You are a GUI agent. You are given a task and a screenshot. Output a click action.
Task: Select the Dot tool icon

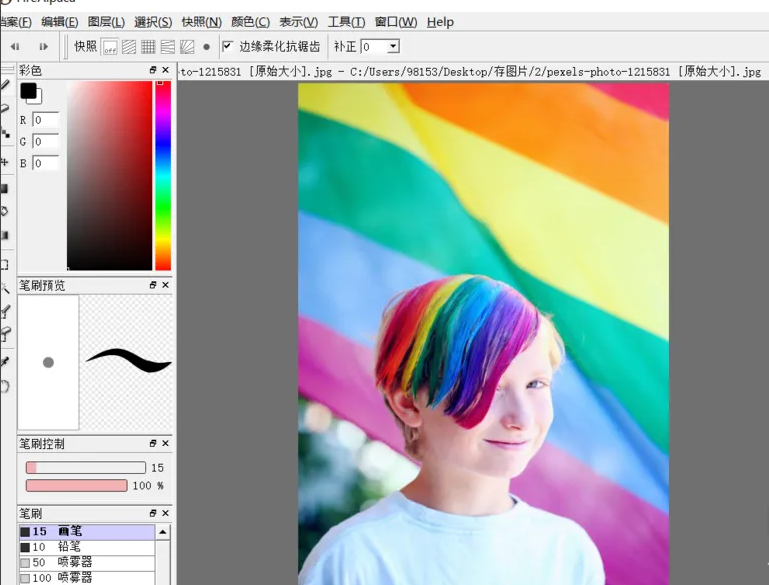(5, 133)
